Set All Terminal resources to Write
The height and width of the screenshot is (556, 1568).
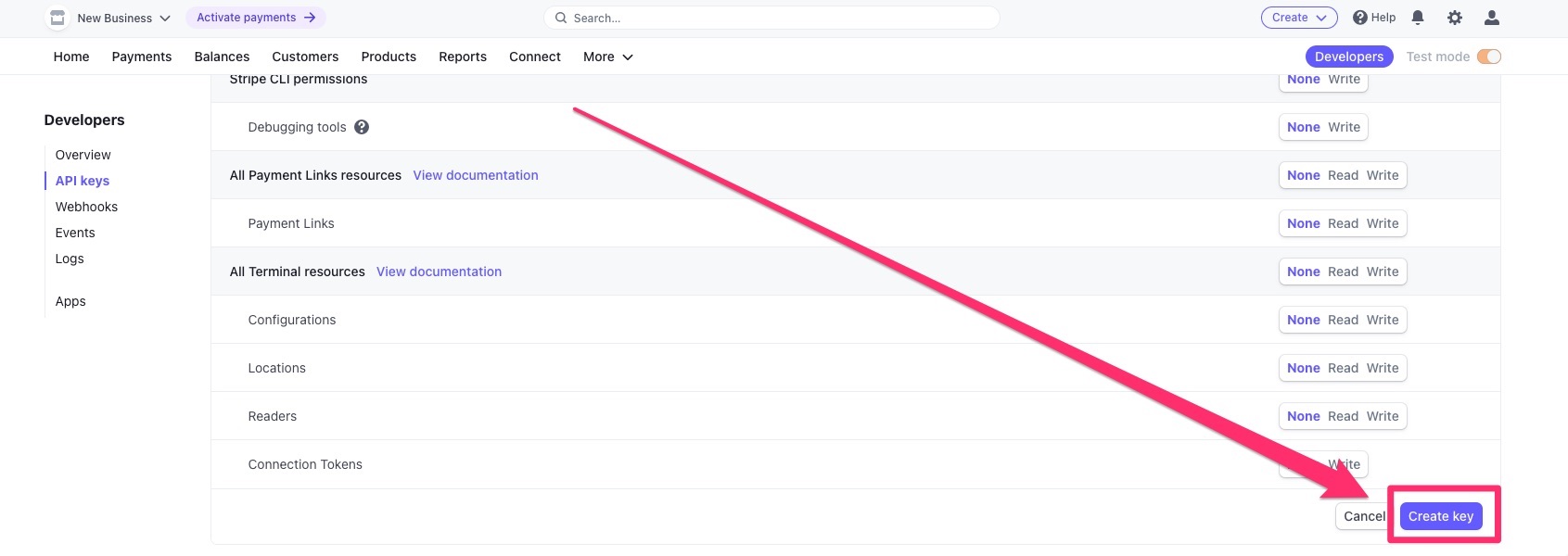click(1383, 272)
